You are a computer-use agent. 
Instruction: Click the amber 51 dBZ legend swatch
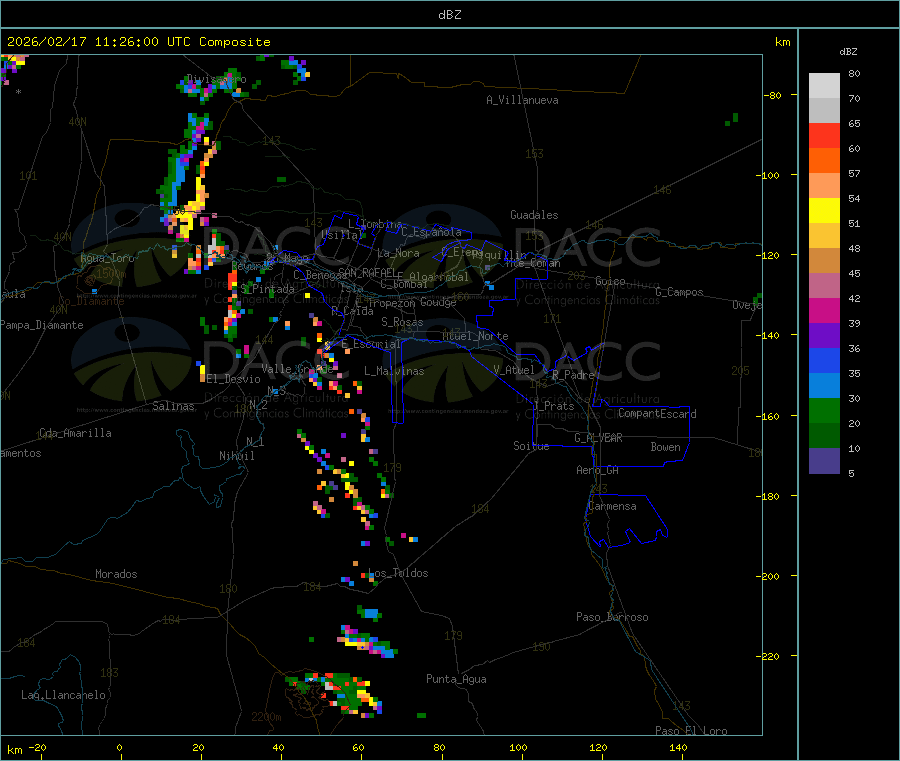pos(824,235)
